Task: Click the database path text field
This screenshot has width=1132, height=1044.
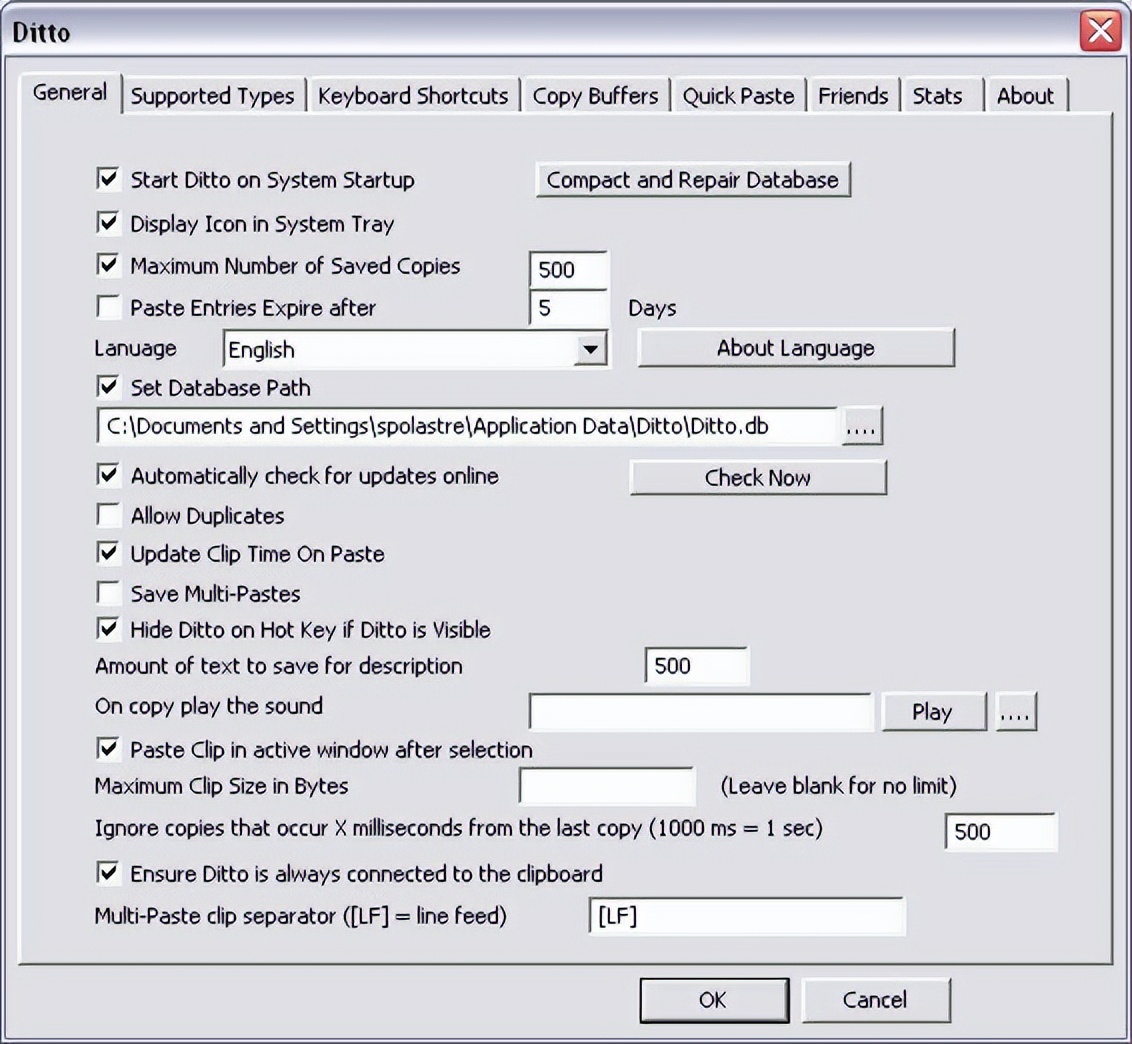Action: tap(468, 426)
